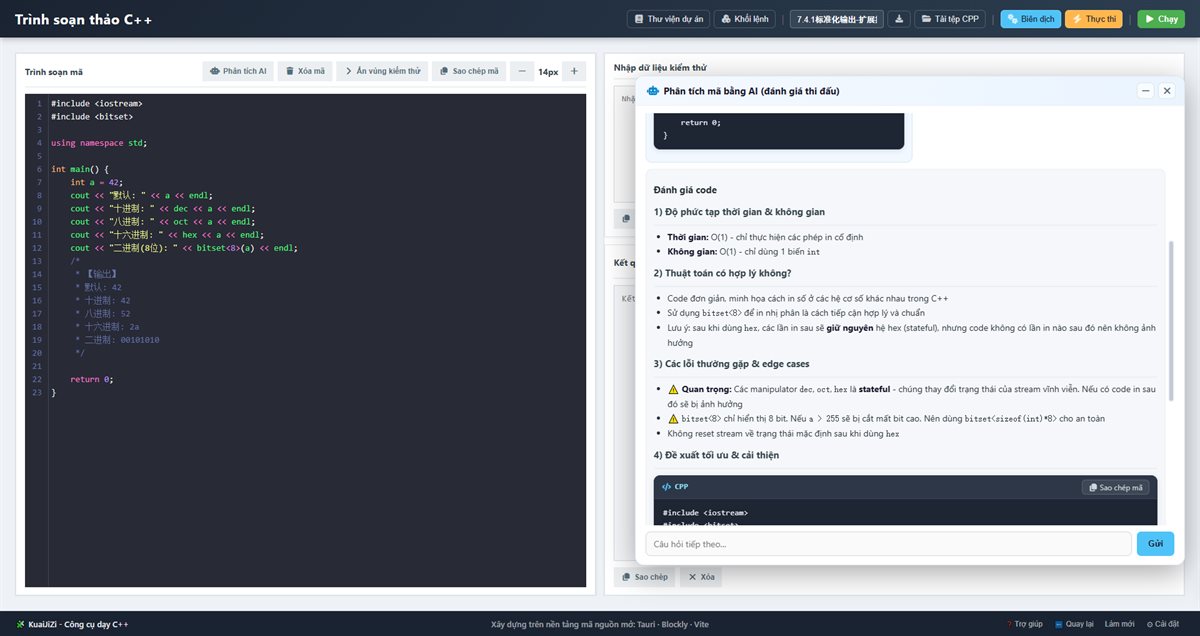Click the download icon in top bar

tap(899, 19)
